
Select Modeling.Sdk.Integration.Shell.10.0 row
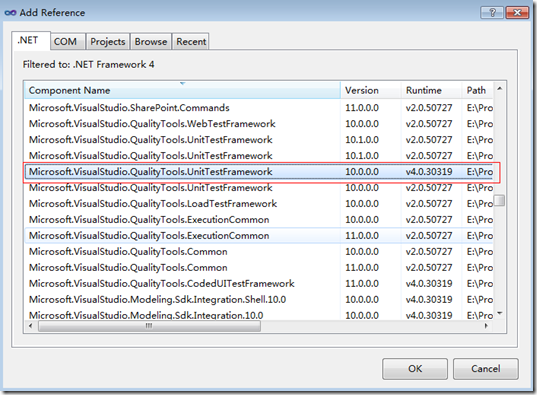(x=259, y=299)
